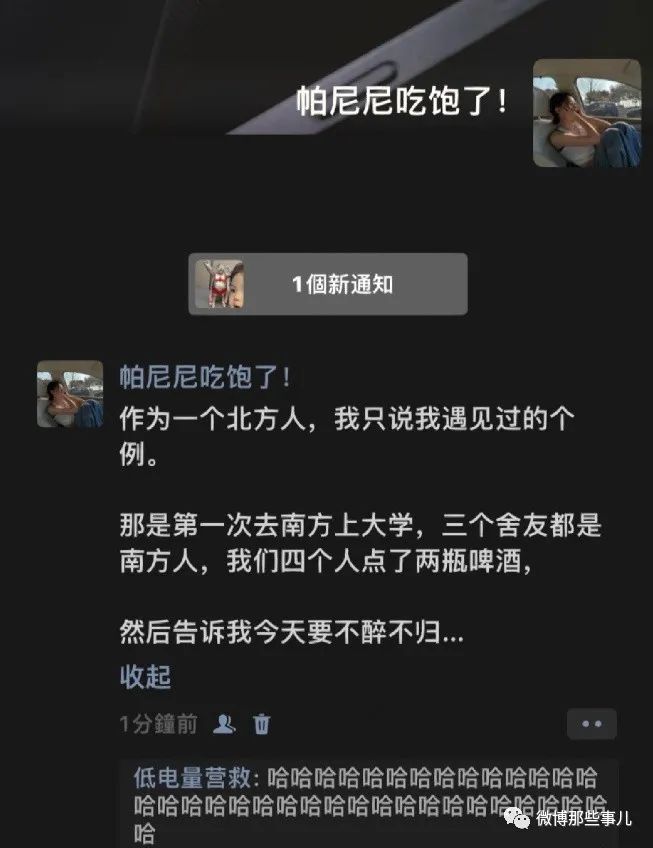Open the blue 帕尼尼吃饱了！ username link
Screen dimensions: 653x848
tap(205, 376)
